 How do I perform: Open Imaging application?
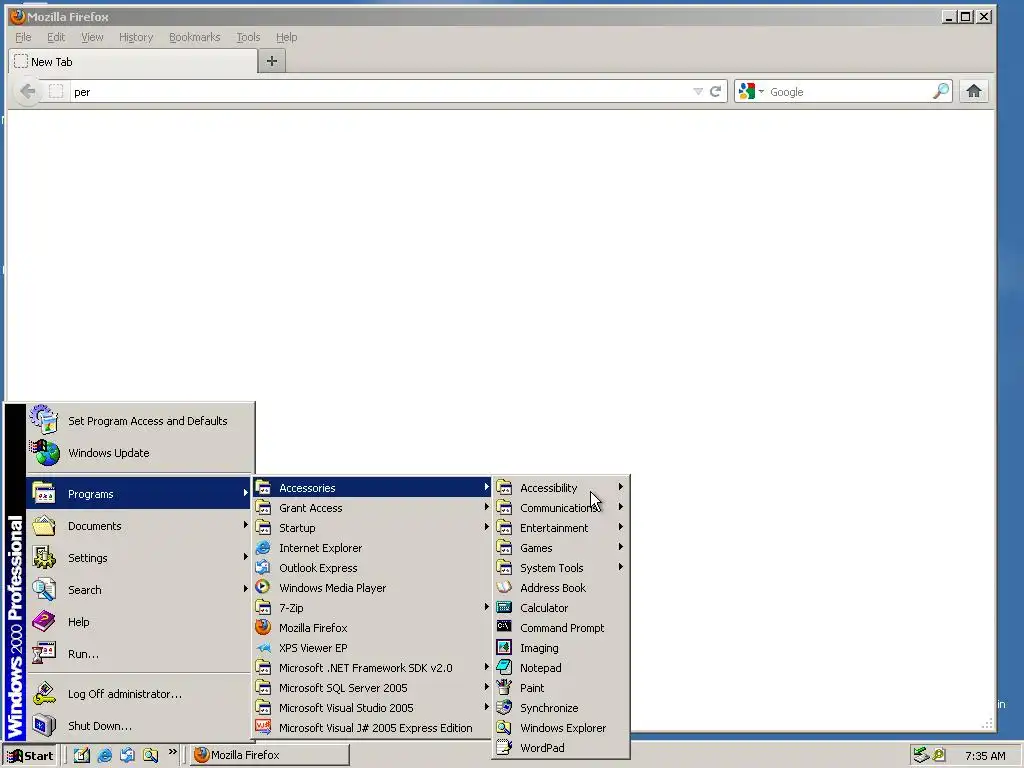(x=561, y=648)
